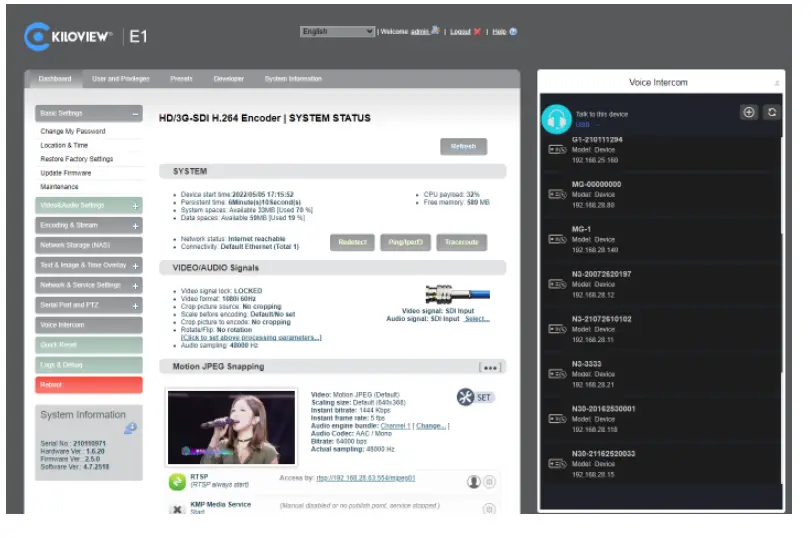
Task: Click the System Information info icon
Action: click(x=130, y=428)
